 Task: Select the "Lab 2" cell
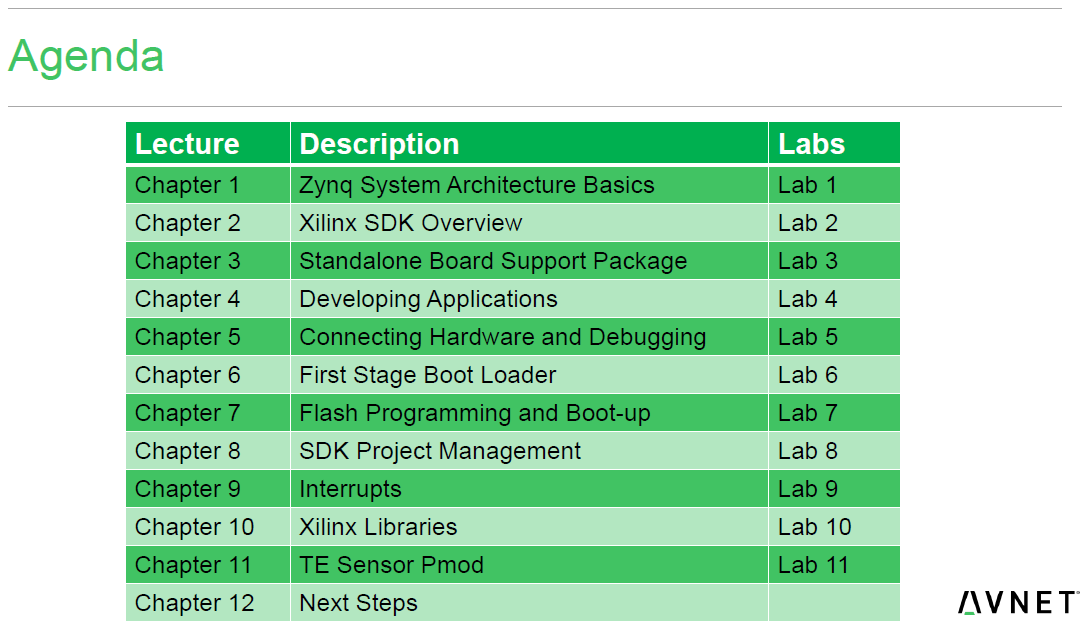tap(835, 223)
